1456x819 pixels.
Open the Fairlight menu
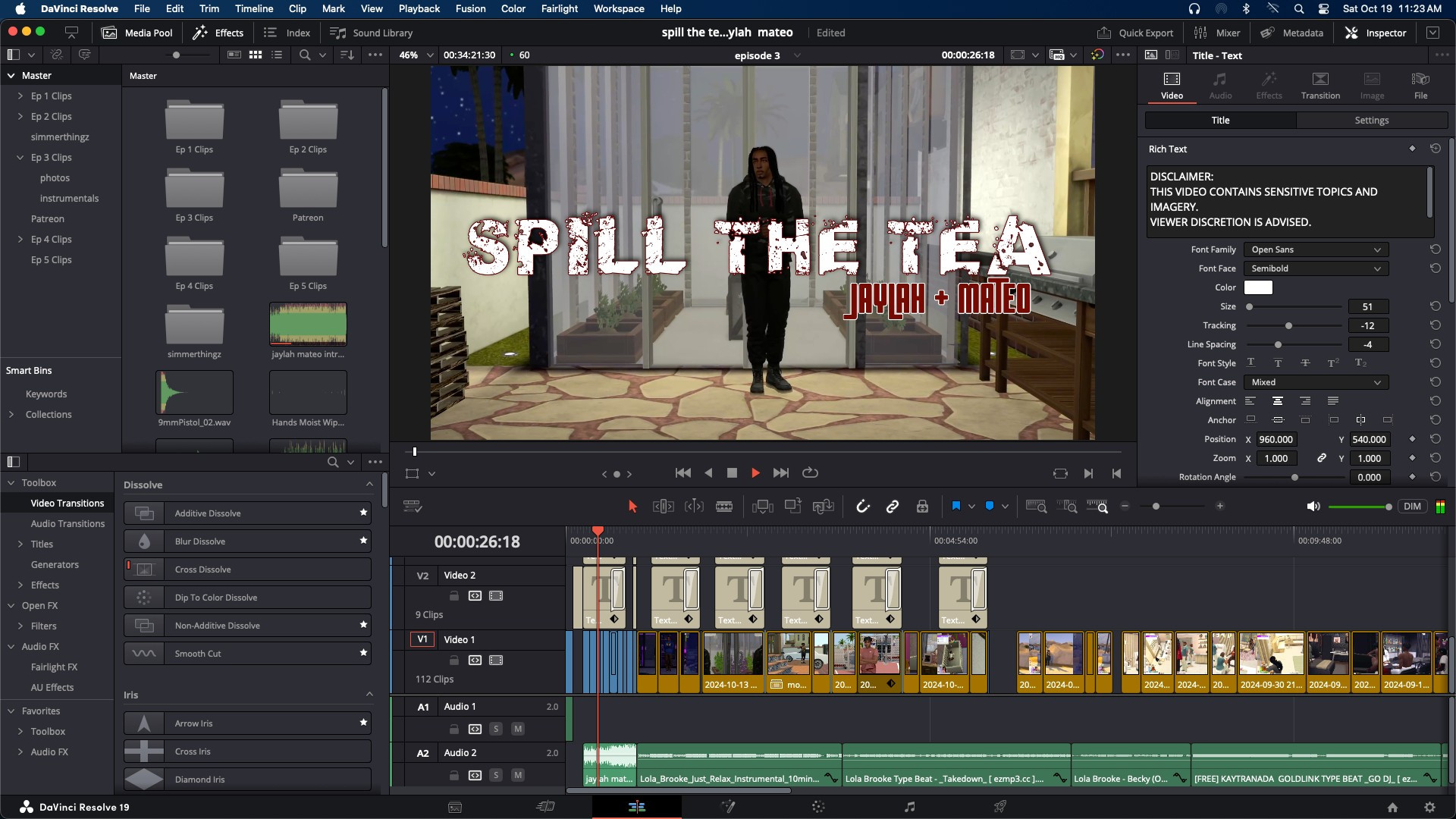tap(560, 8)
